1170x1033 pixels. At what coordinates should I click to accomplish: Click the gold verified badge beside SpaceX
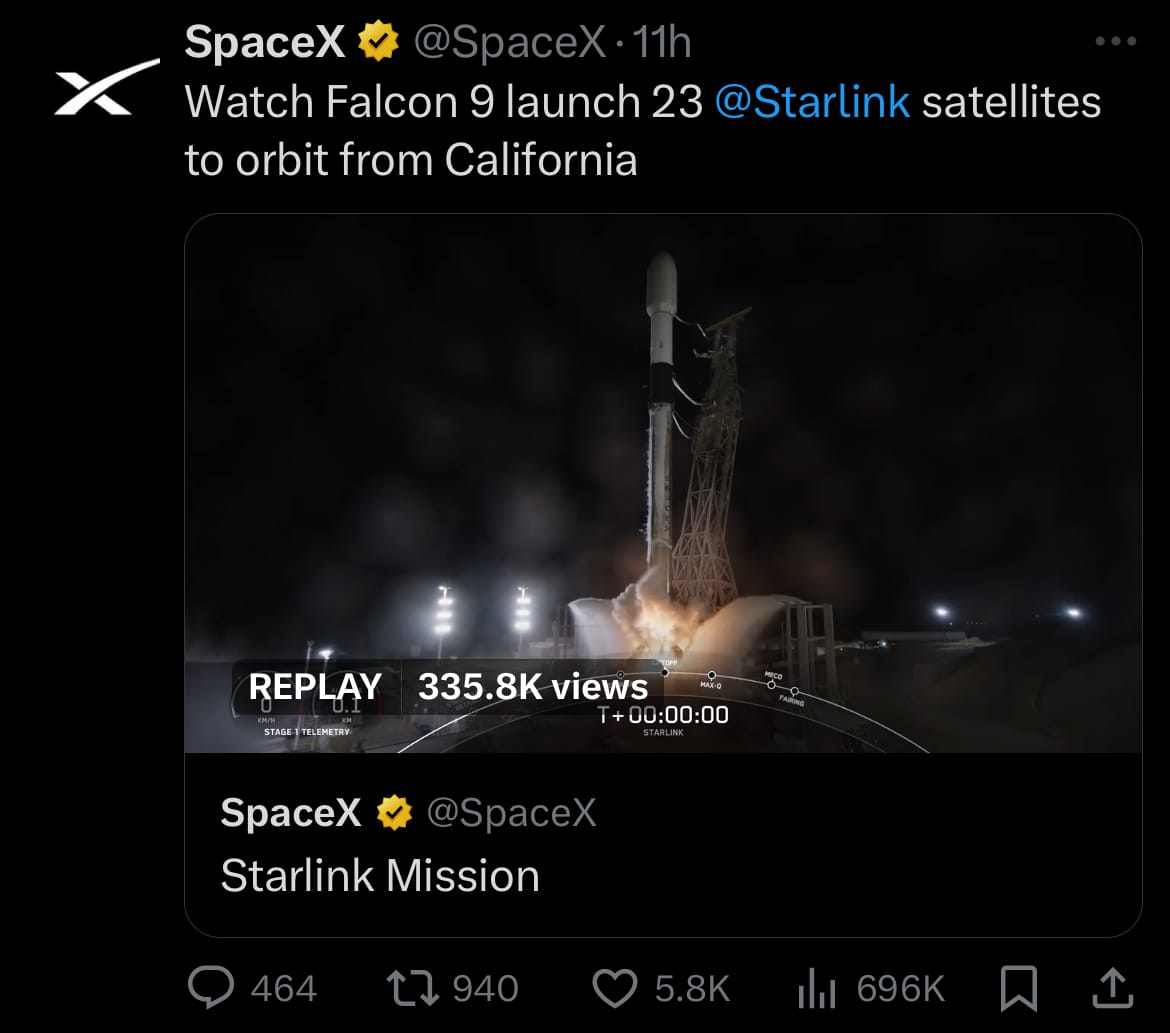pyautogui.click(x=379, y=41)
